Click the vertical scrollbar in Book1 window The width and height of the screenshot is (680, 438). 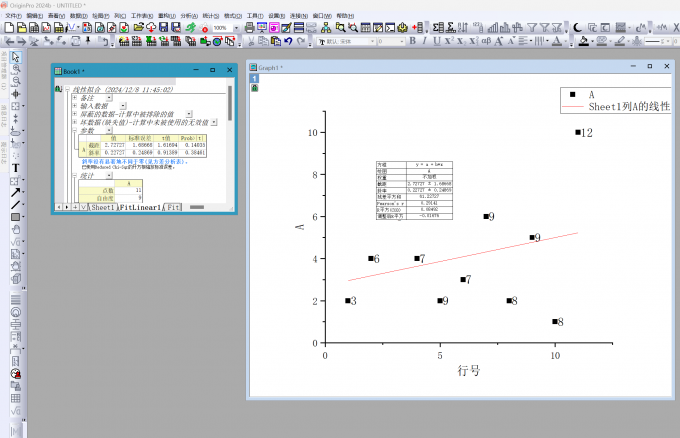tap(230, 103)
